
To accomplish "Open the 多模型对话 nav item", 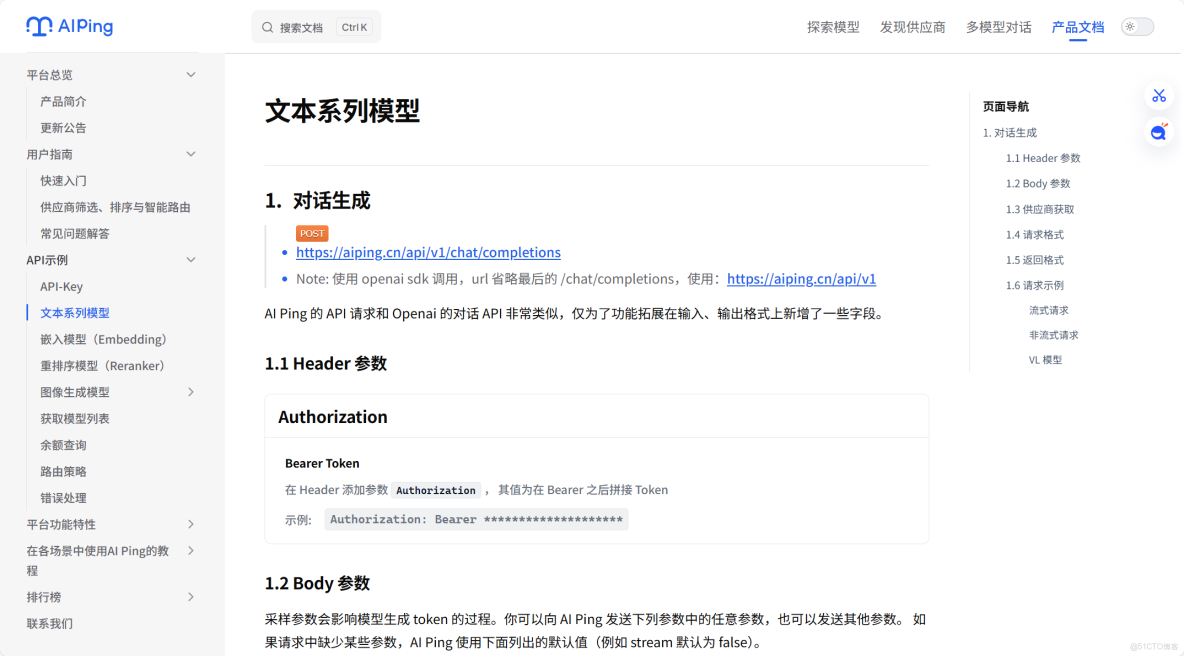I will click(x=998, y=27).
